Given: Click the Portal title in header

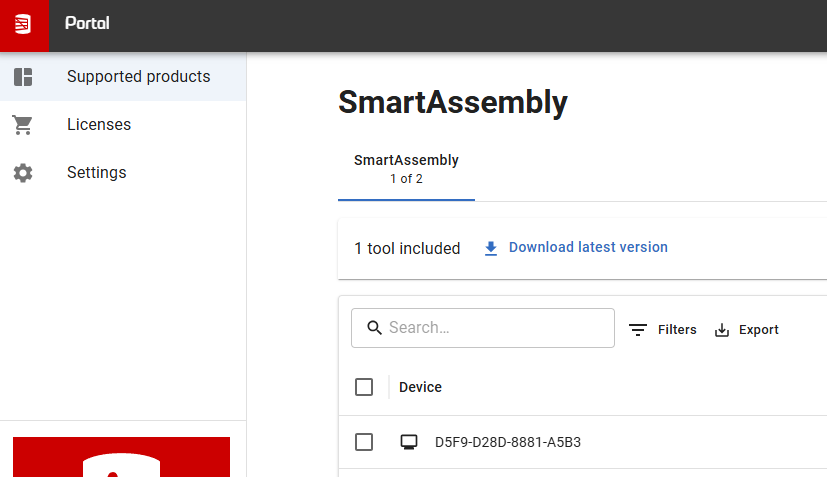Looking at the screenshot, I should tap(87, 23).
